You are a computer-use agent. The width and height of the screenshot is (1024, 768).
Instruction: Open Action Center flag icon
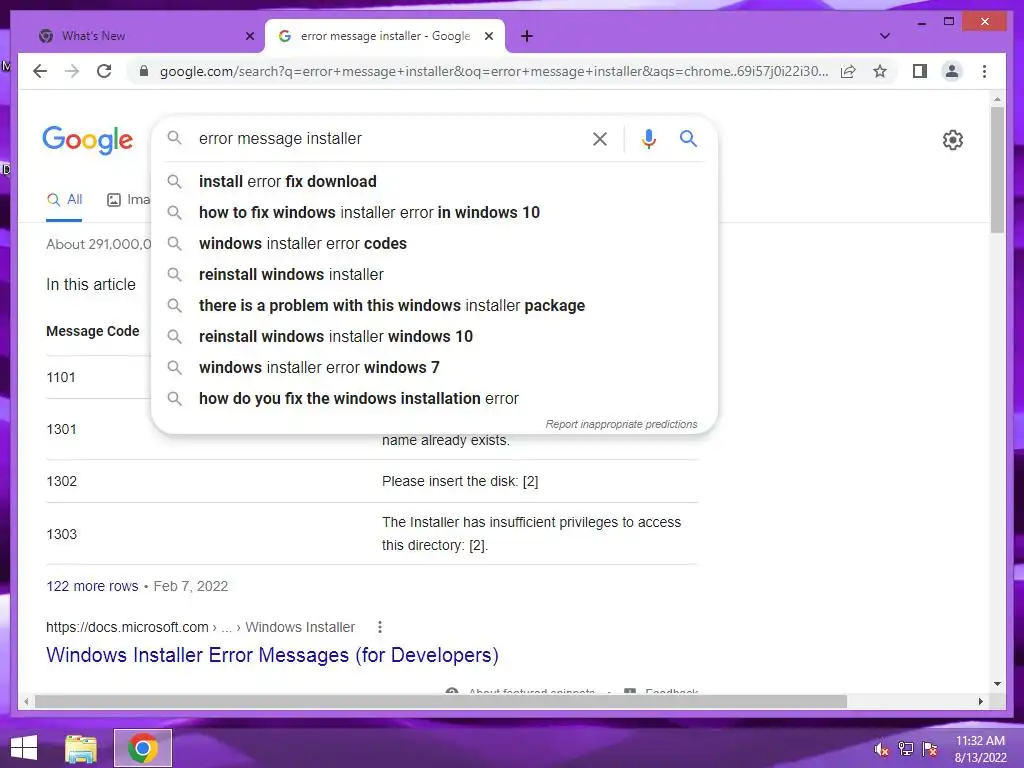[x=930, y=749]
